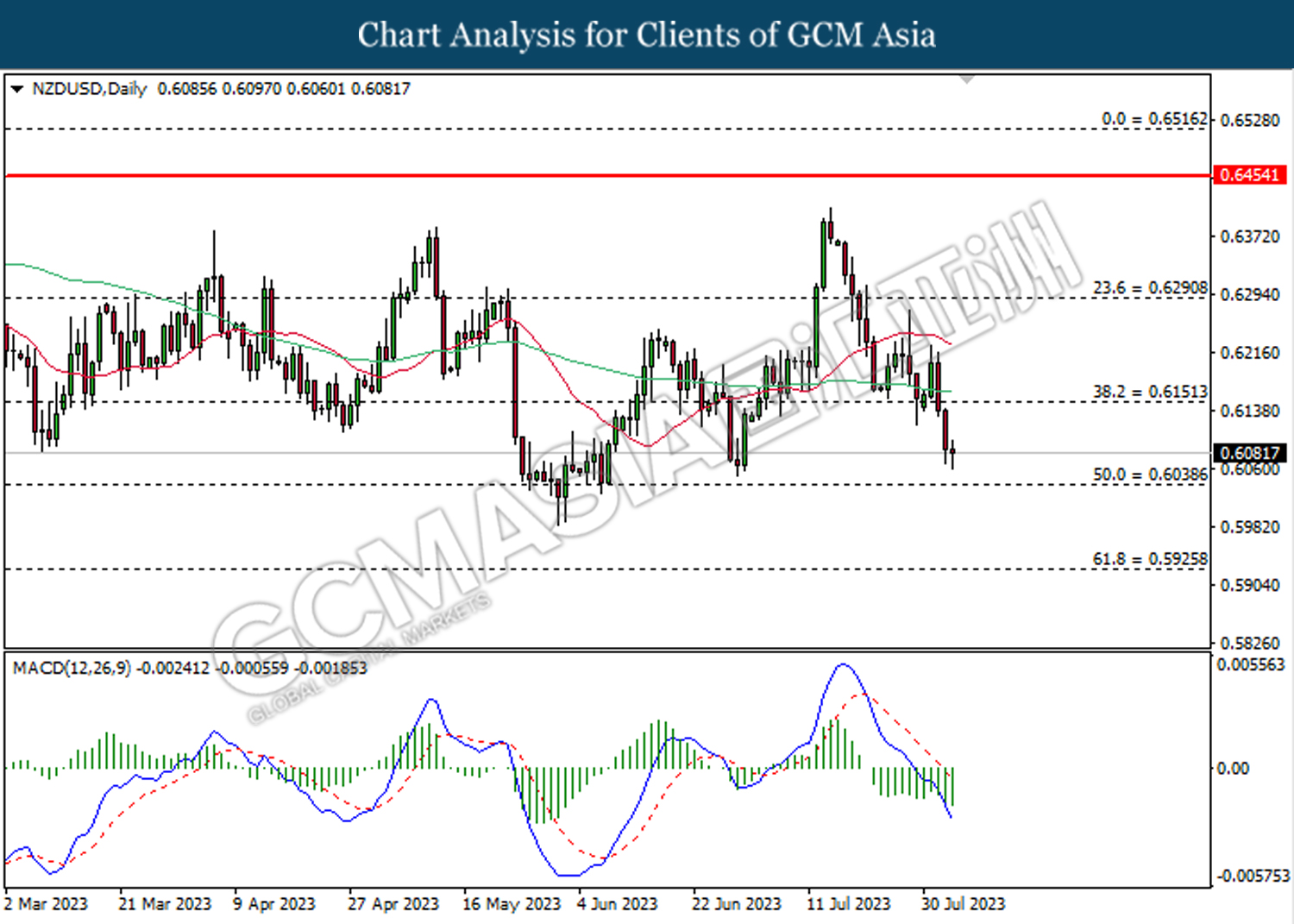Click the date label 27 Apr 2023
The image size is (1294, 924).
[x=393, y=903]
